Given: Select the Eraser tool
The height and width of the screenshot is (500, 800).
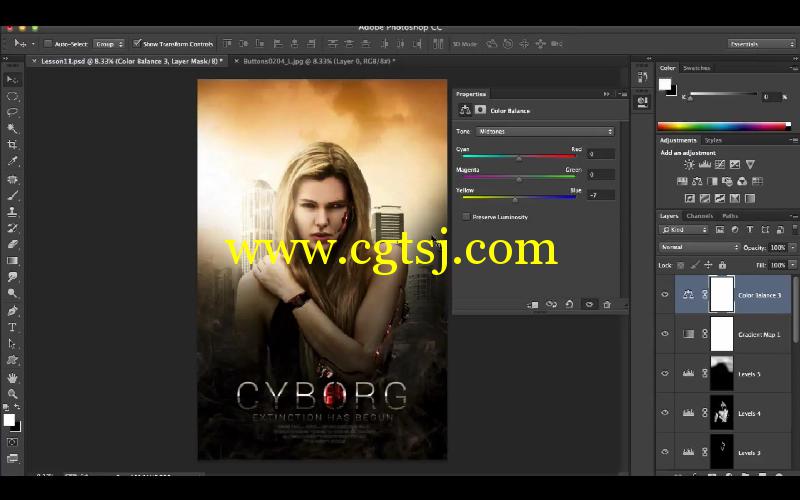Looking at the screenshot, I should tap(12, 244).
